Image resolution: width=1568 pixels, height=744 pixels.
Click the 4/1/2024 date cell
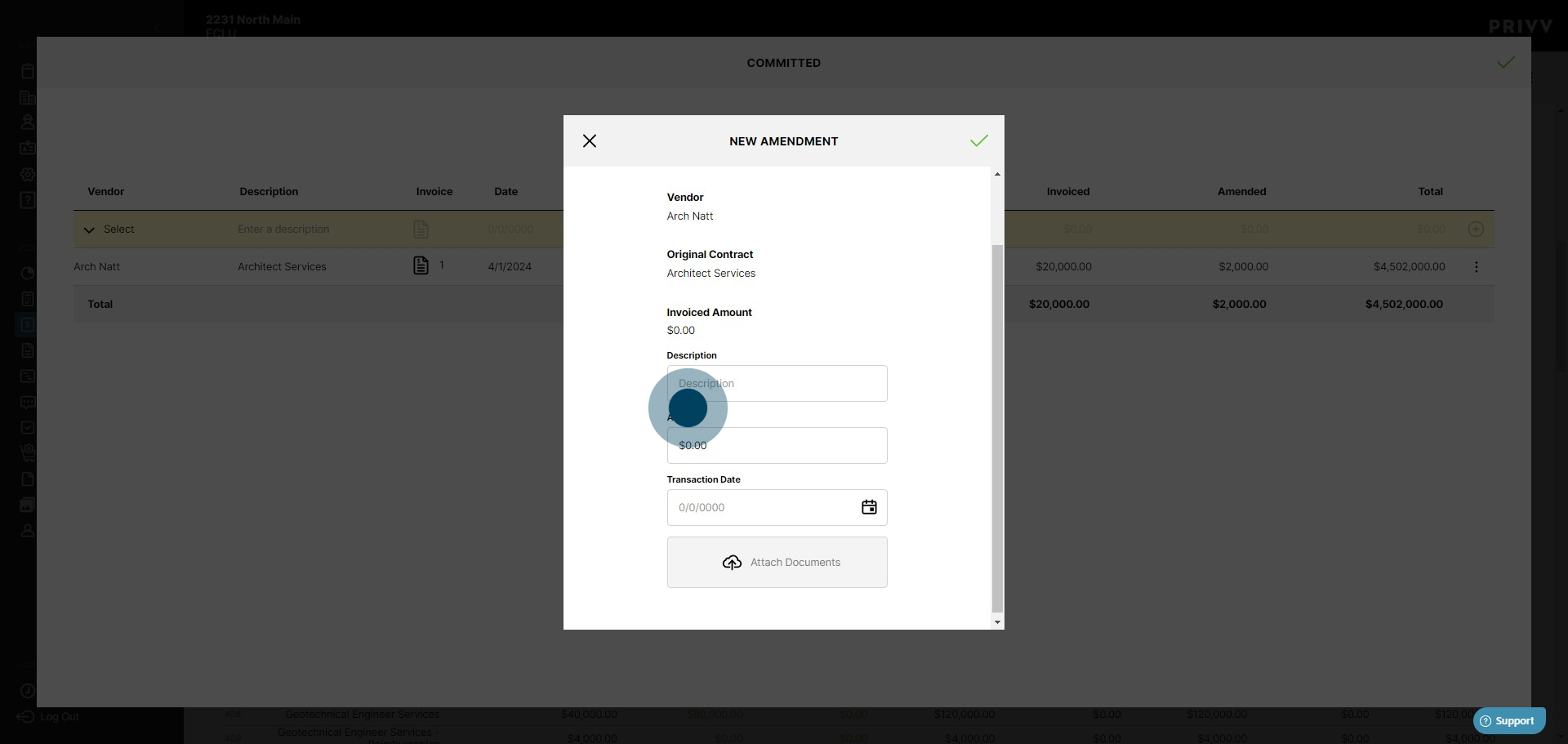(x=510, y=266)
